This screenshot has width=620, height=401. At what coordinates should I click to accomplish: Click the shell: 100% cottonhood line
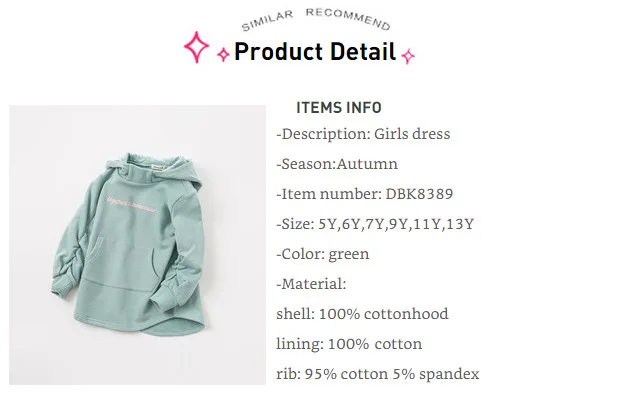(x=363, y=314)
